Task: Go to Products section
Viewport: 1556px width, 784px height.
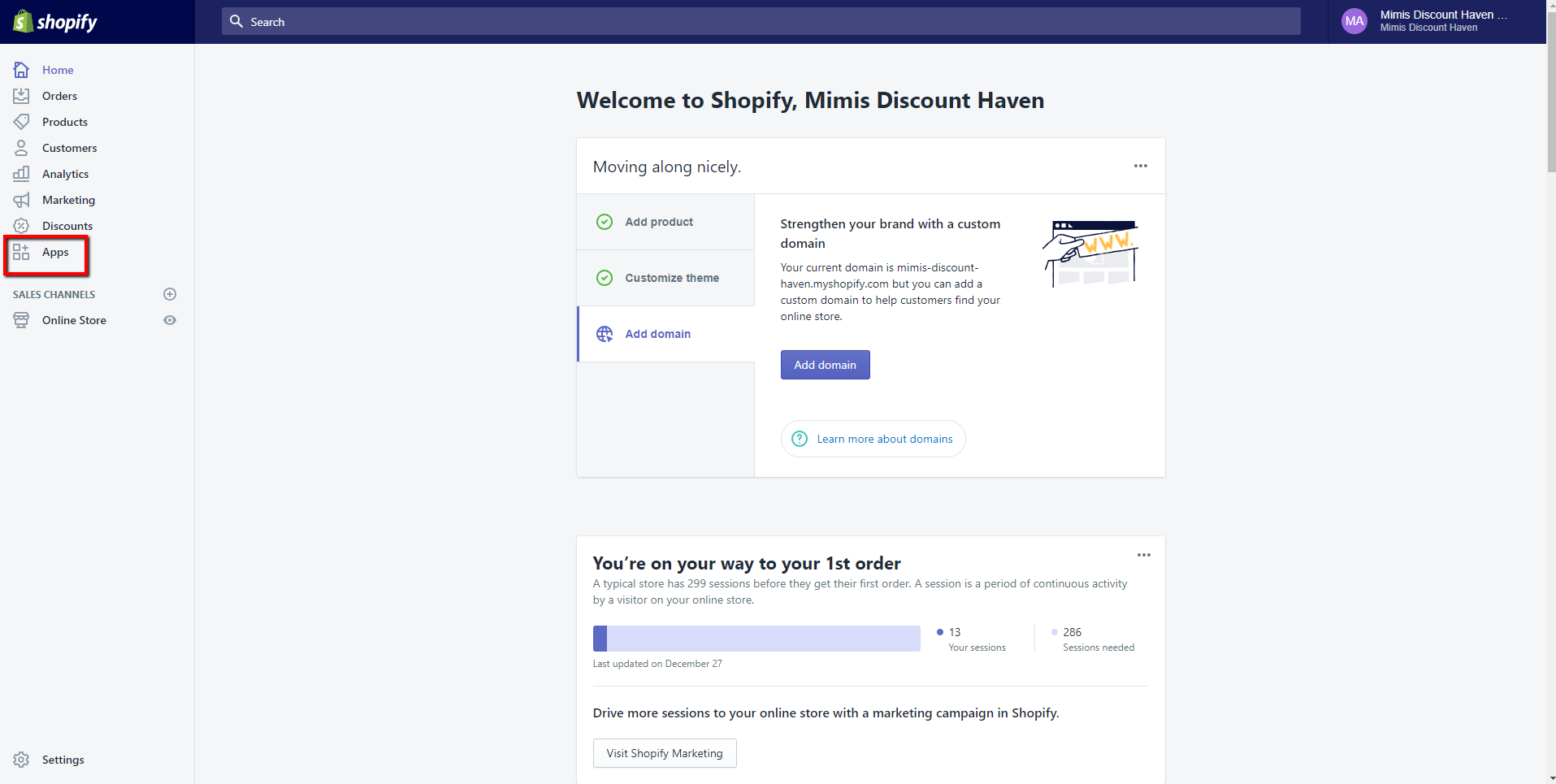Action: [x=65, y=122]
